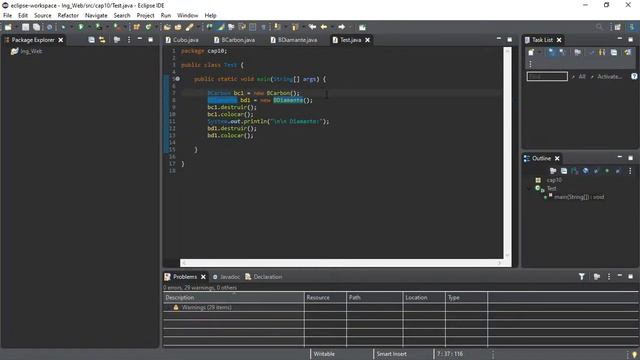Open the New Class dropdown arrow
Image resolution: width=640 pixels, height=360 pixels.
pos(156,27)
